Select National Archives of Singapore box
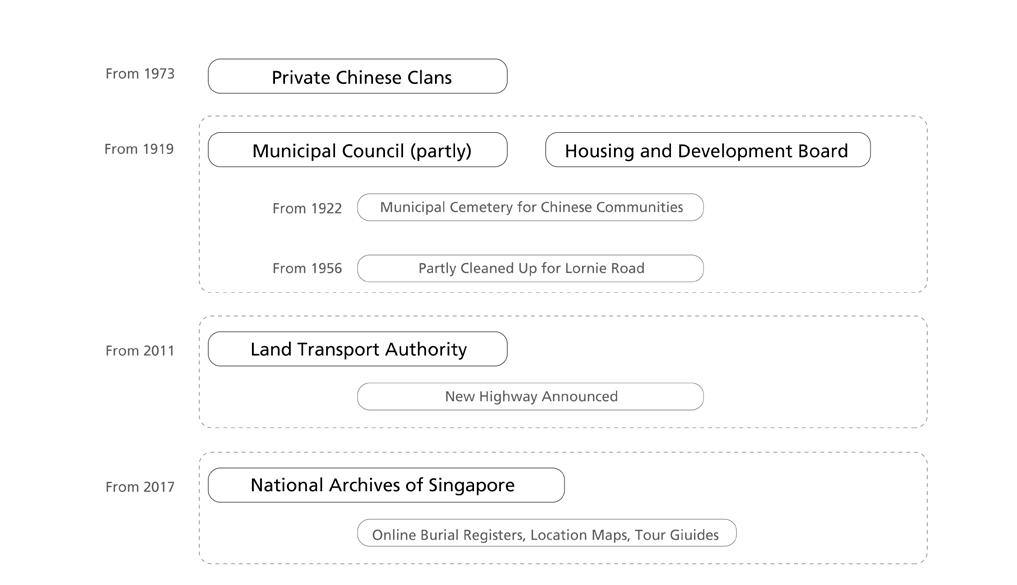The image size is (1017, 585). [x=385, y=486]
